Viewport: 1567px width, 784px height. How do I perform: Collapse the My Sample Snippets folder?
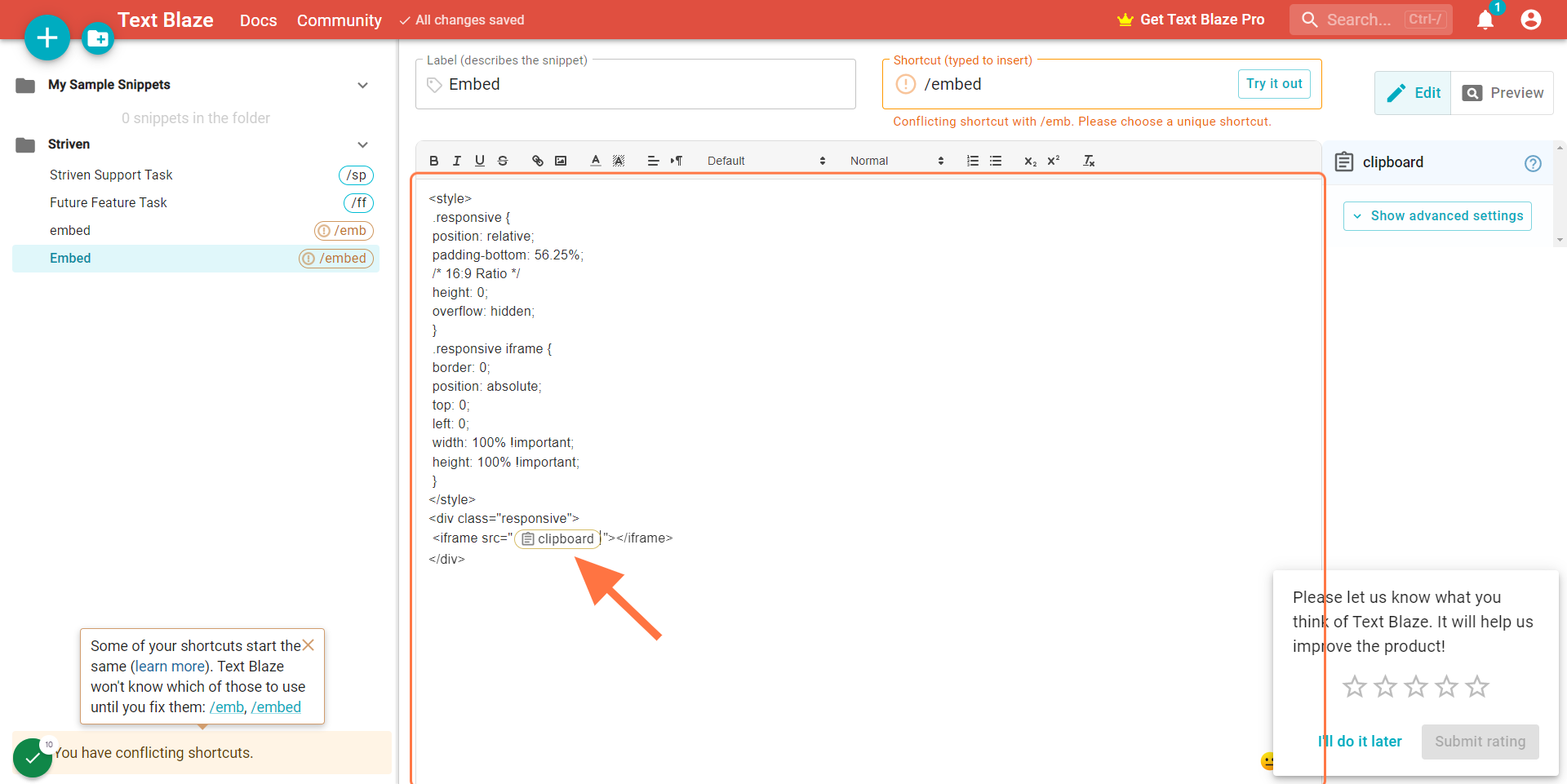point(363,85)
